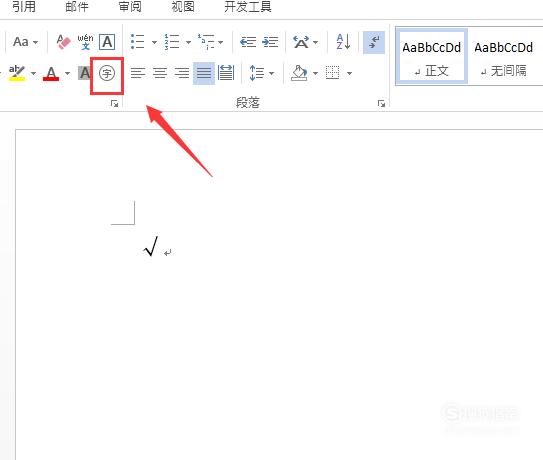Screen dimensions: 543x460
Task: Click the Numbering list icon
Action: coord(172,42)
